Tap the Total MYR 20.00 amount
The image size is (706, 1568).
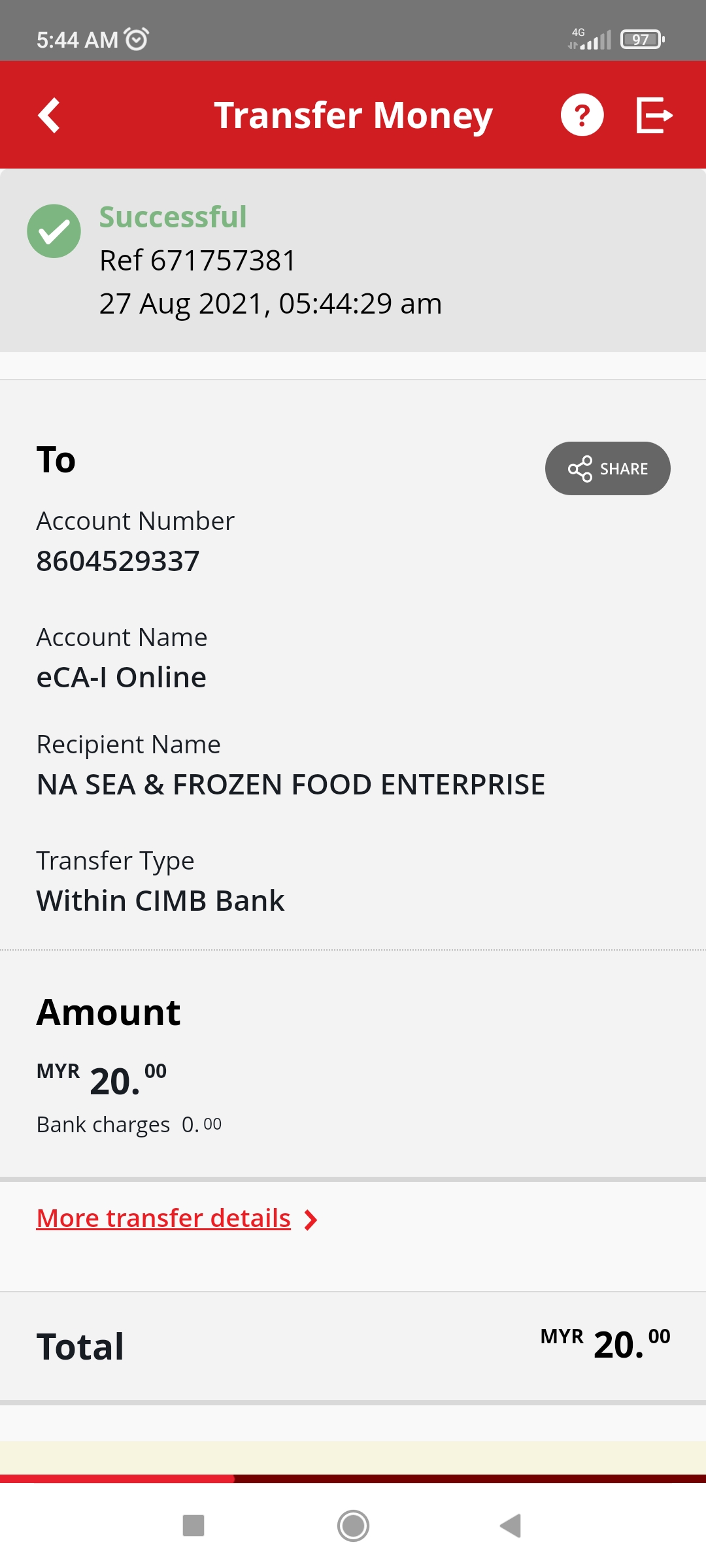(x=605, y=1343)
